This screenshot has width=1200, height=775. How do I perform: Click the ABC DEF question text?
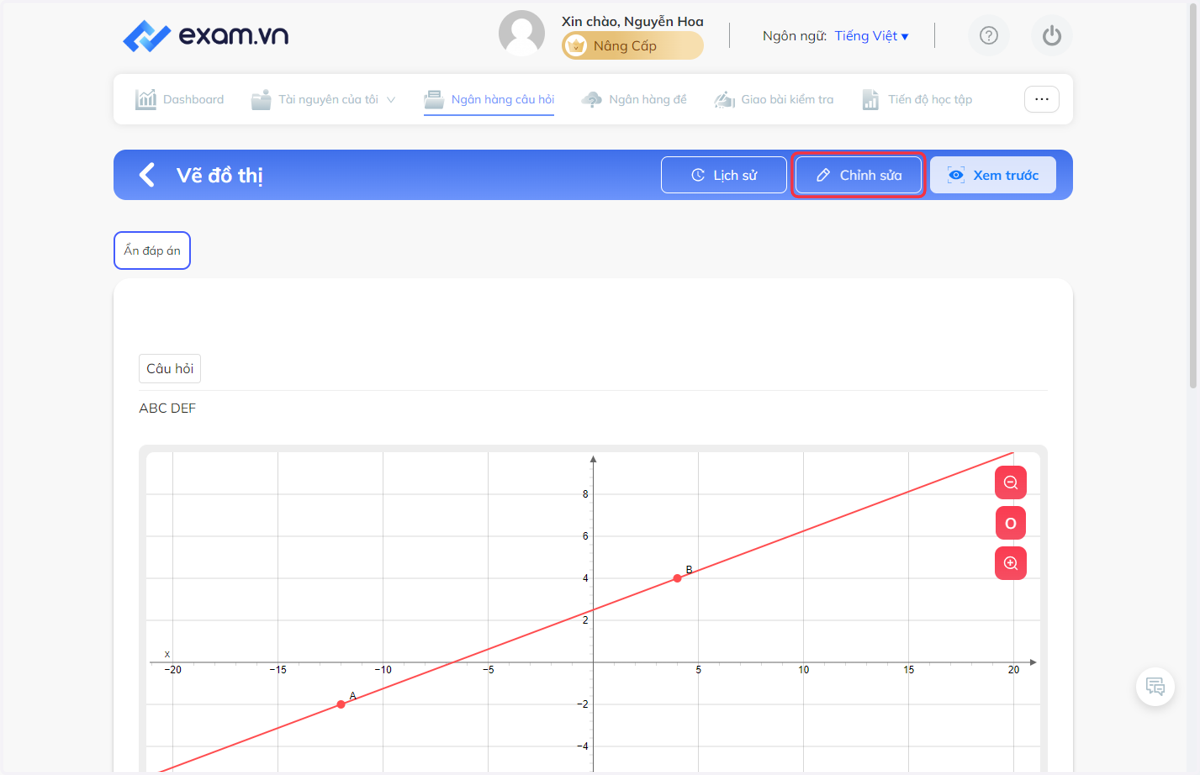coord(168,408)
